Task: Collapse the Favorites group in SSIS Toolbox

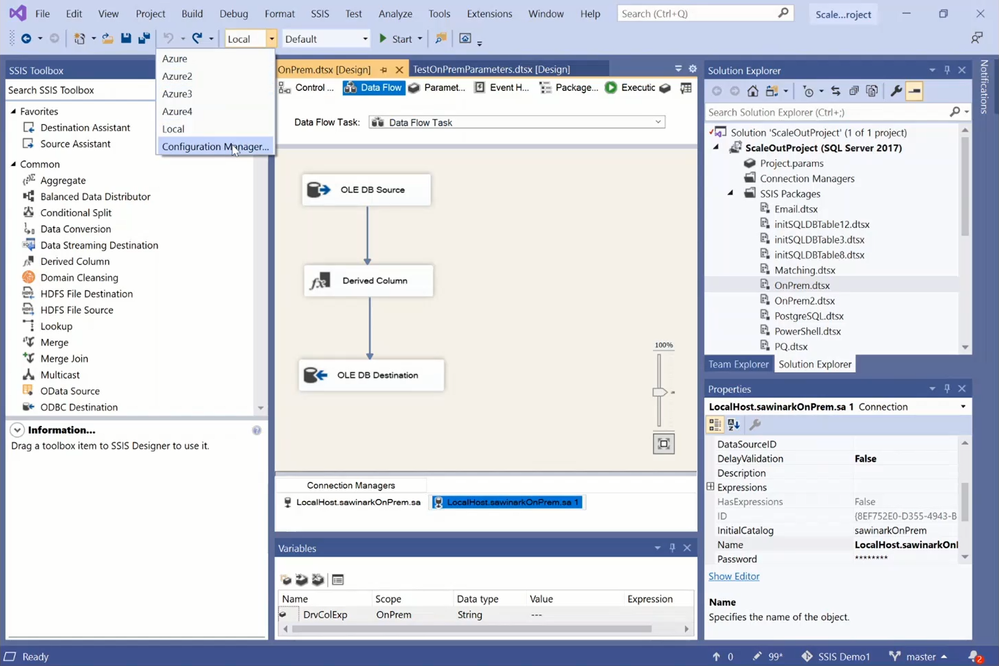Action: pyautogui.click(x=13, y=111)
